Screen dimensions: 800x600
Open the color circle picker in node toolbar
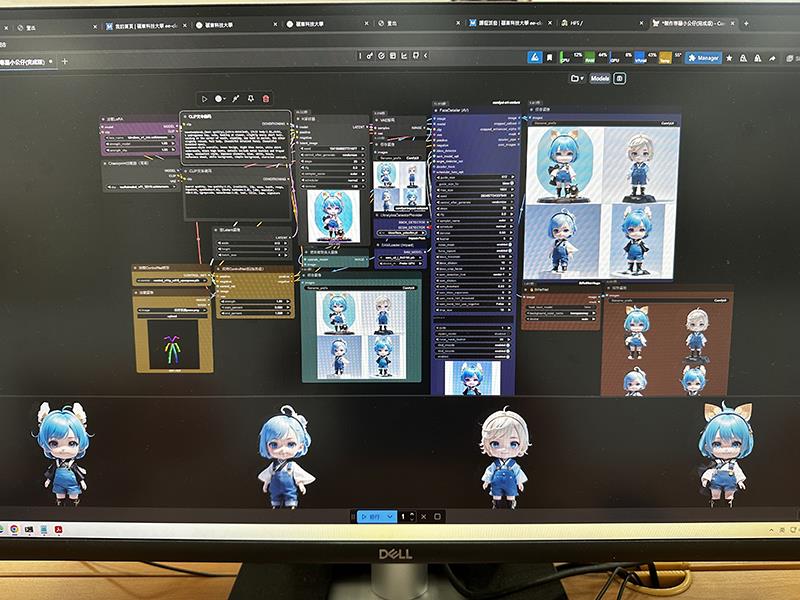221,99
